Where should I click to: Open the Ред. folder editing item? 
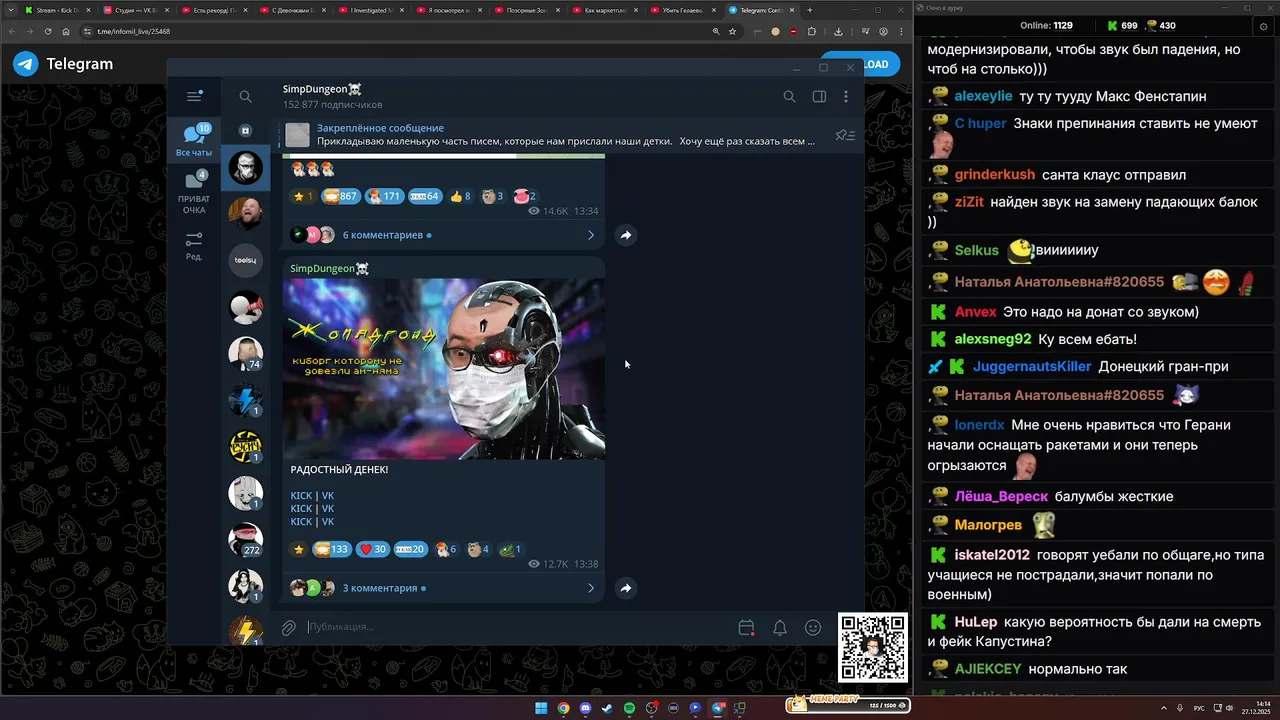(194, 246)
